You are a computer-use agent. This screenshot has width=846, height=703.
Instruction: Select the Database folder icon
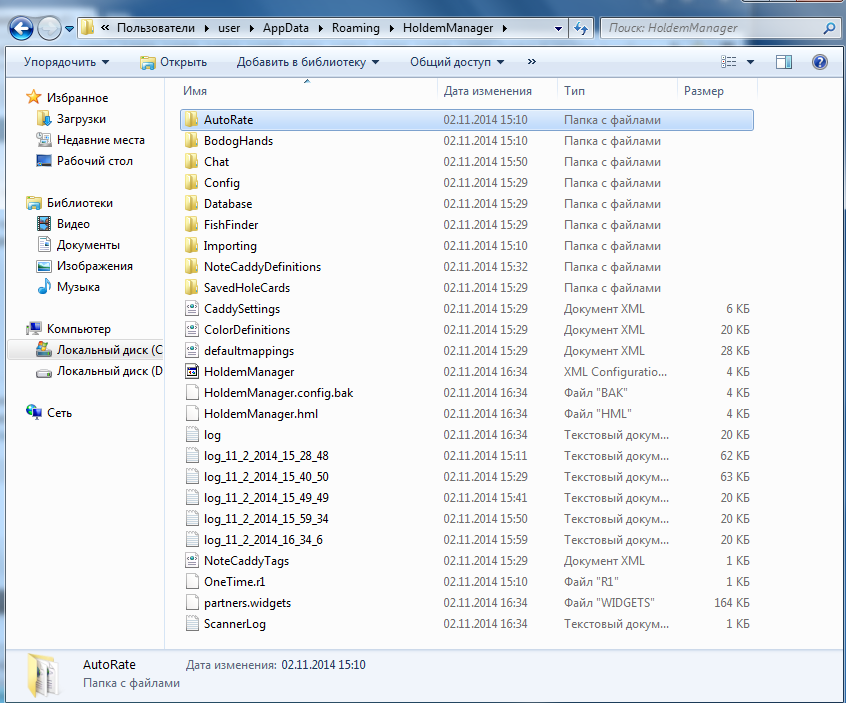click(x=192, y=204)
